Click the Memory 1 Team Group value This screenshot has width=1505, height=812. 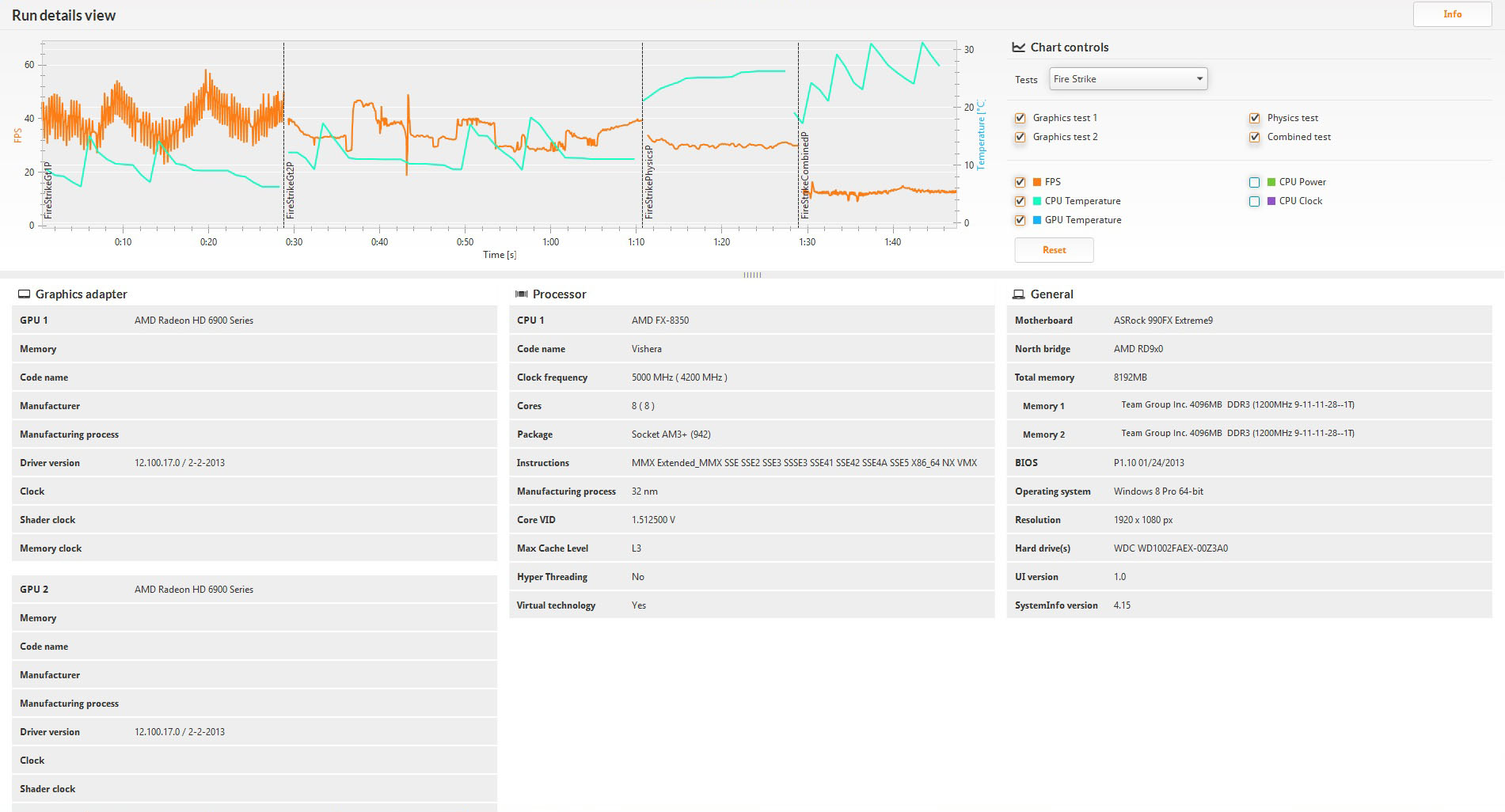coord(1237,404)
